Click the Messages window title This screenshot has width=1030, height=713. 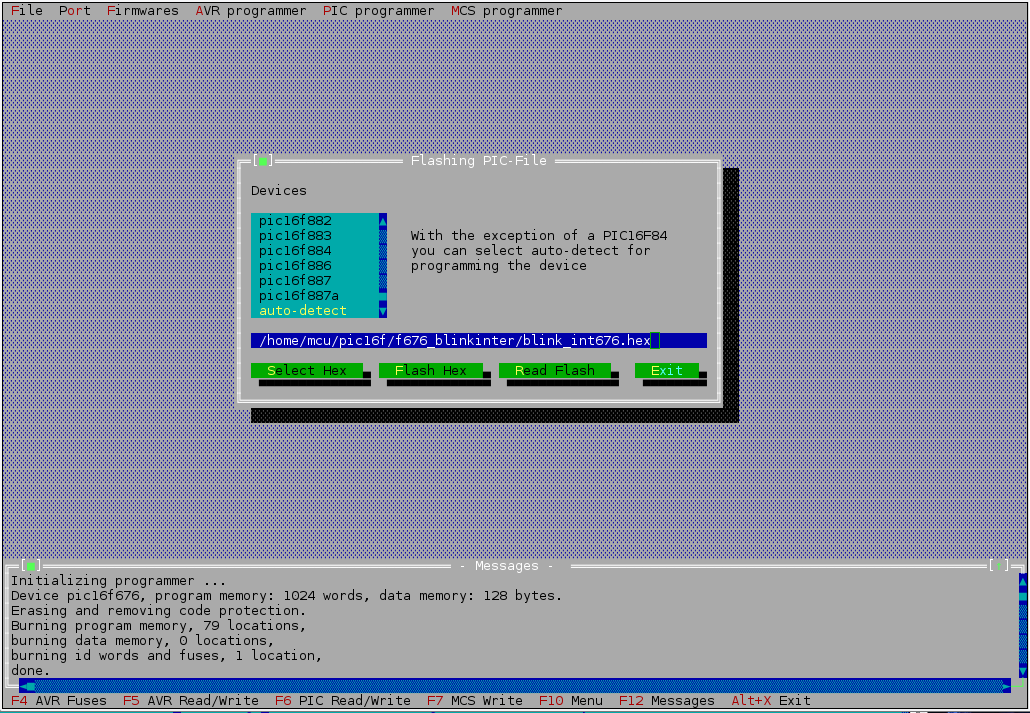[x=506, y=566]
